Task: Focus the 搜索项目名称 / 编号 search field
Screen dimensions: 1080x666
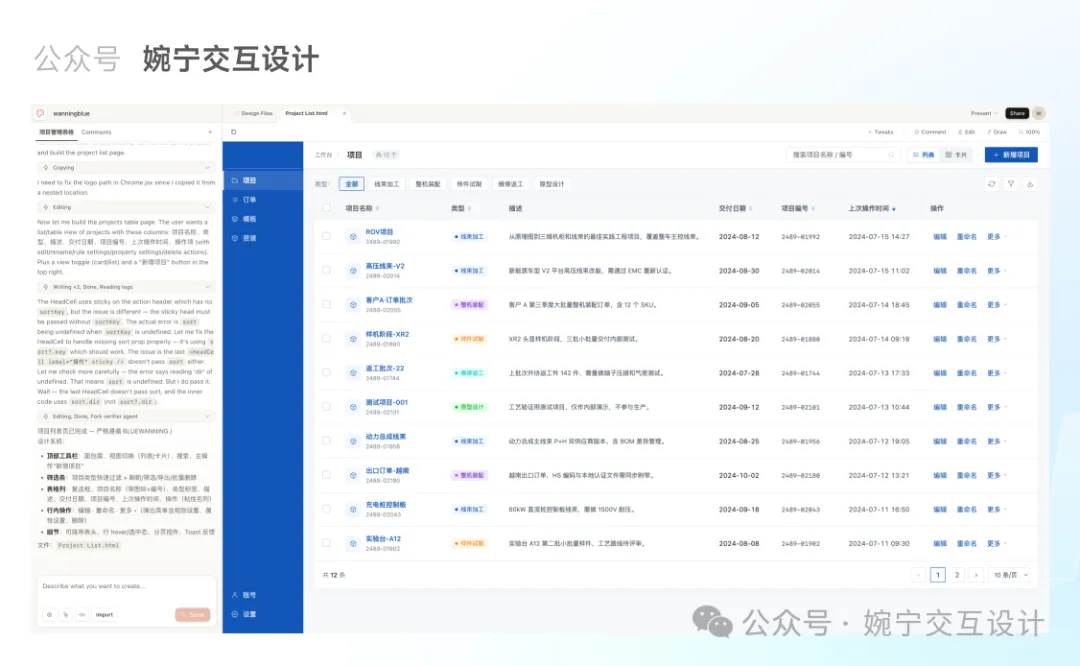Action: 843,155
